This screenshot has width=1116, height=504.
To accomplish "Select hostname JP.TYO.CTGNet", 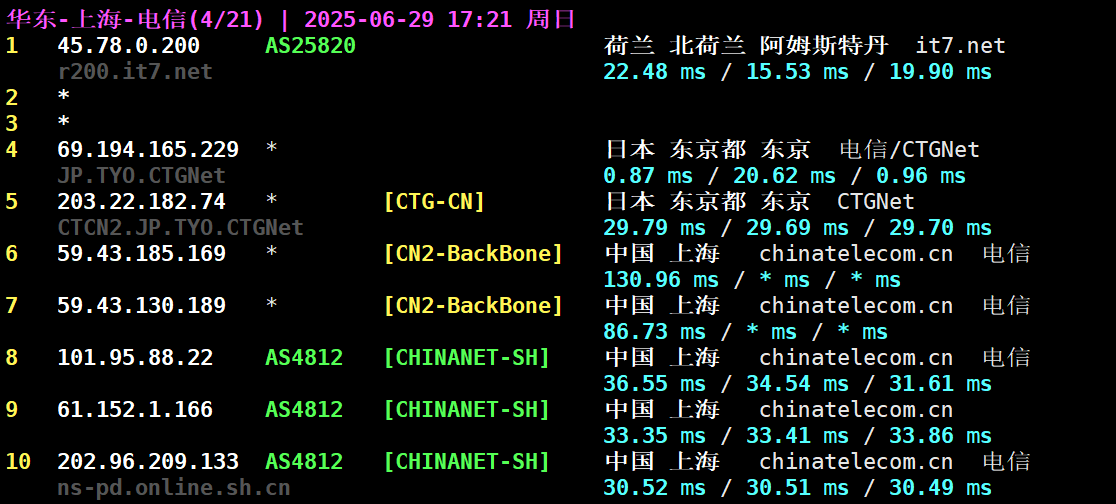I will pos(141,175).
